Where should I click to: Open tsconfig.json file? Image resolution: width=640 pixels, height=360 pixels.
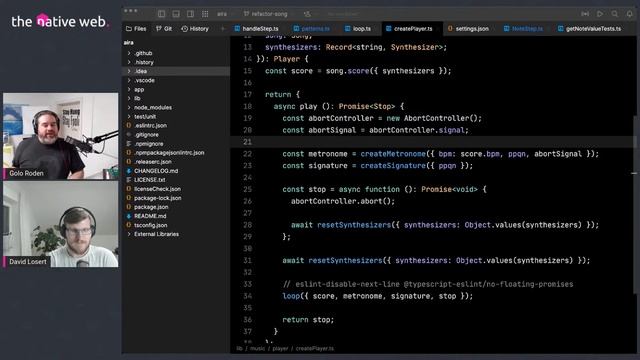[151, 225]
